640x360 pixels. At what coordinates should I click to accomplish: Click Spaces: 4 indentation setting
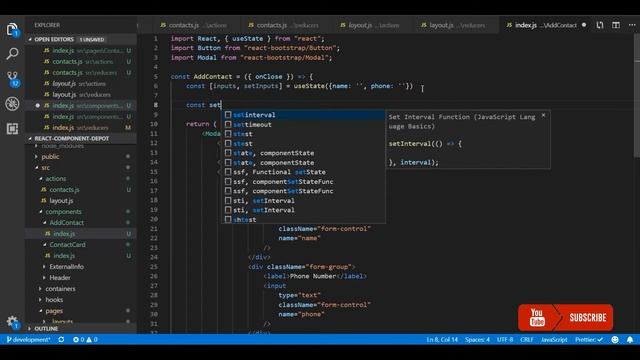pos(477,340)
